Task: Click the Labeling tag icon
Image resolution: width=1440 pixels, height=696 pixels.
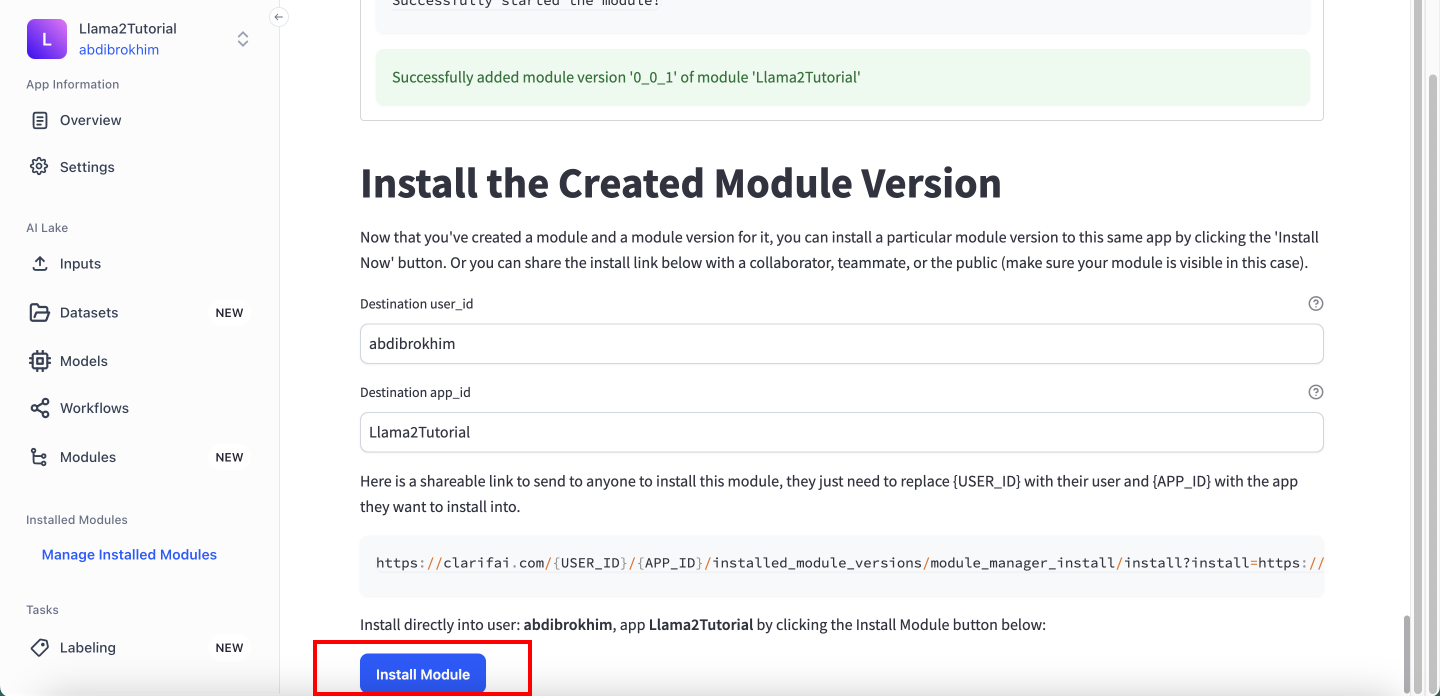Action: (x=40, y=647)
